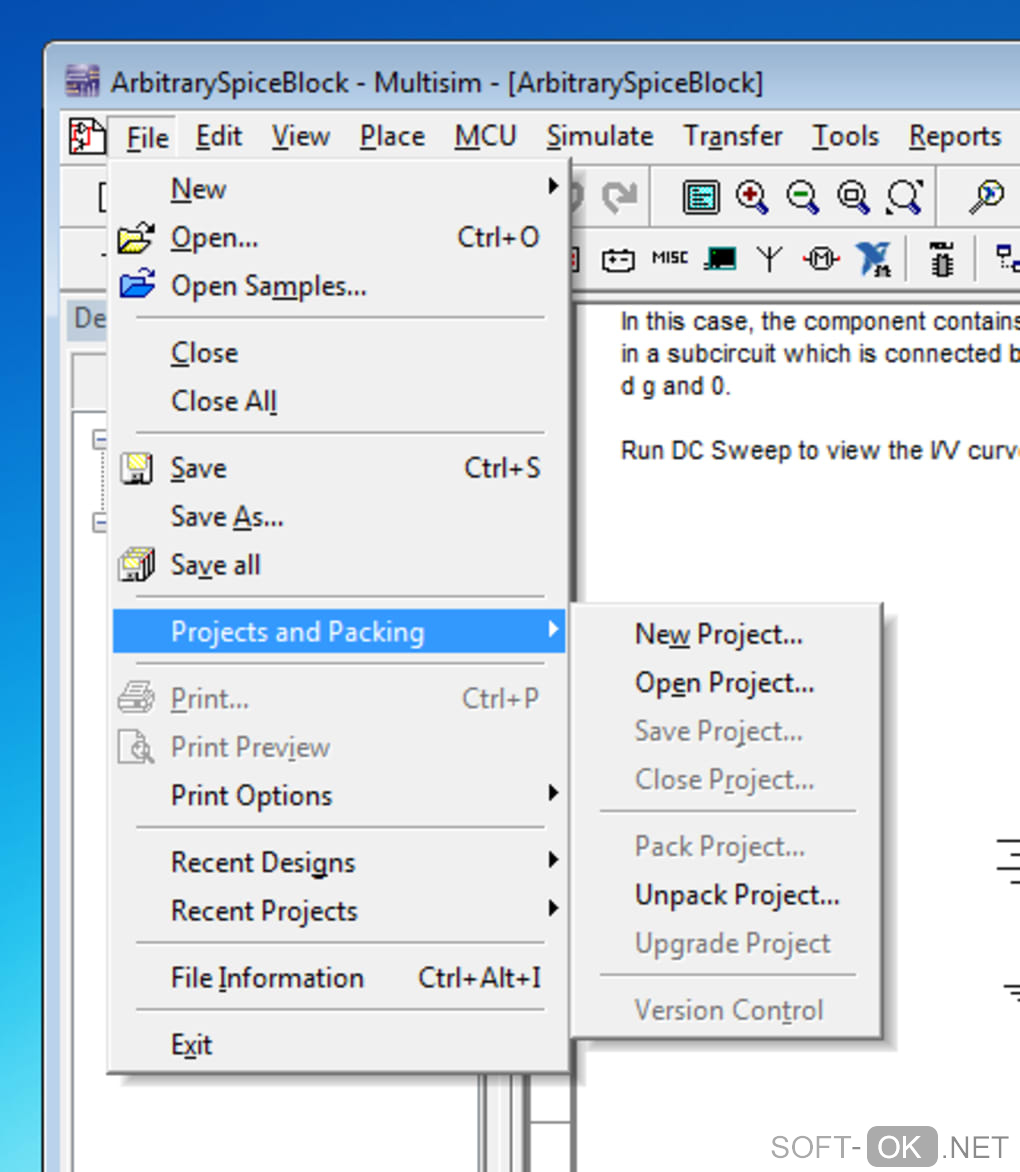
Task: Click the Zoom In magnifier icon
Action: [x=751, y=197]
